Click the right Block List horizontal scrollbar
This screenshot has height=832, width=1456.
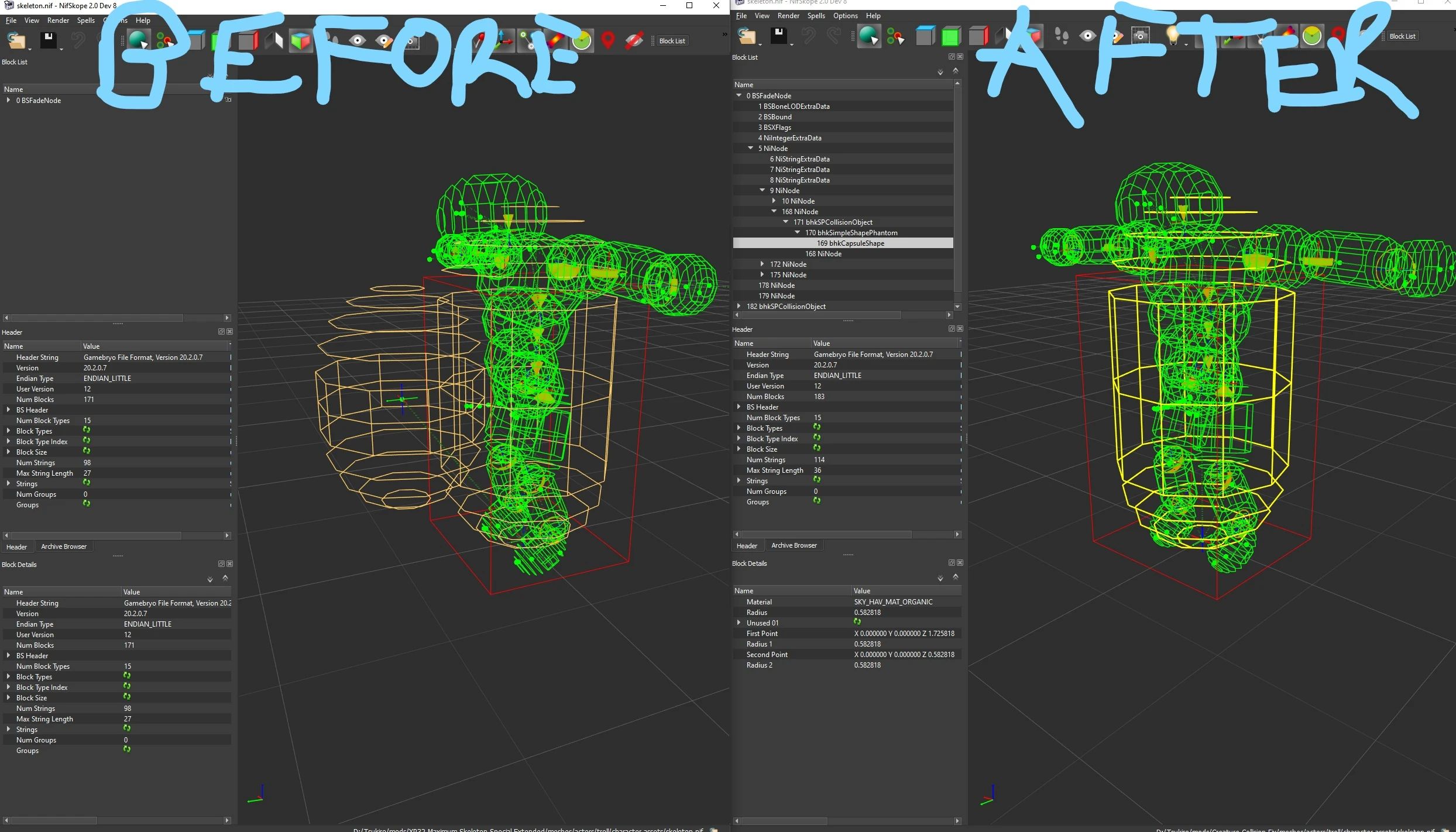click(822, 315)
